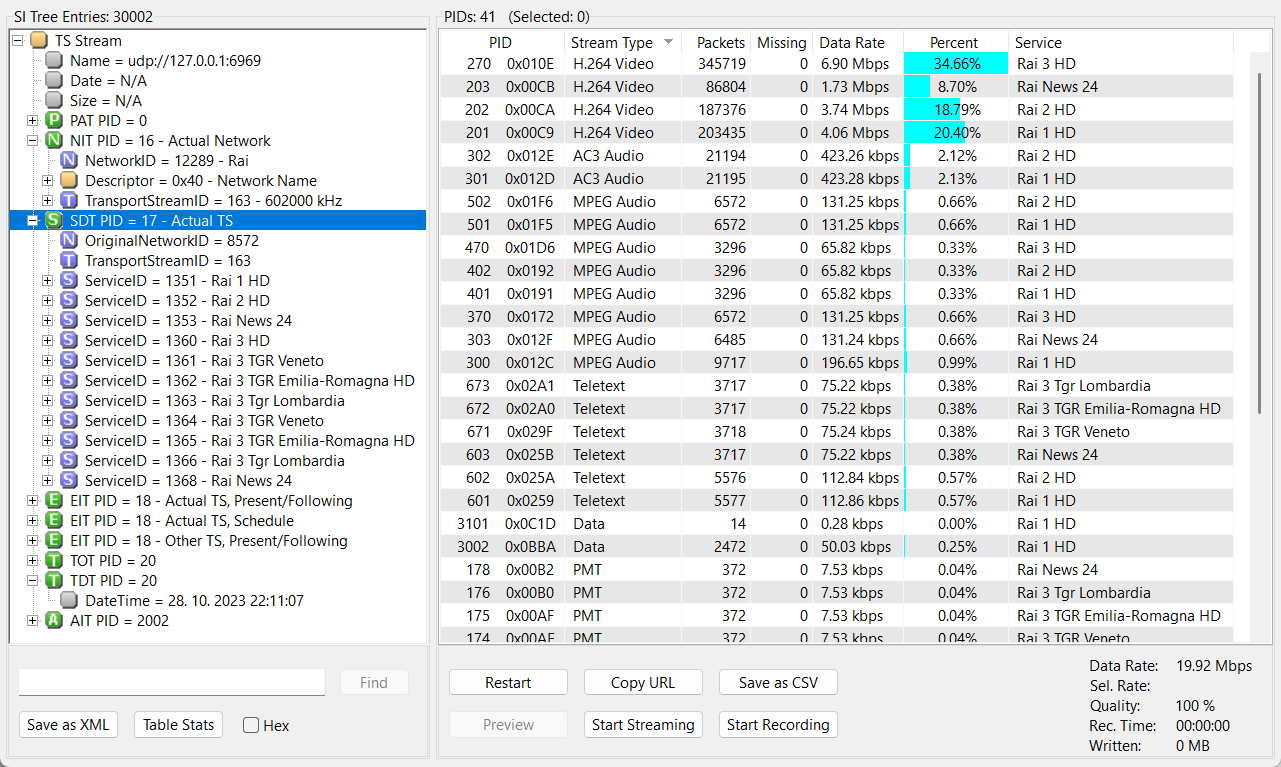The image size is (1281, 767).
Task: Collapse the SDT PID = 17 node
Action: [x=33, y=221]
